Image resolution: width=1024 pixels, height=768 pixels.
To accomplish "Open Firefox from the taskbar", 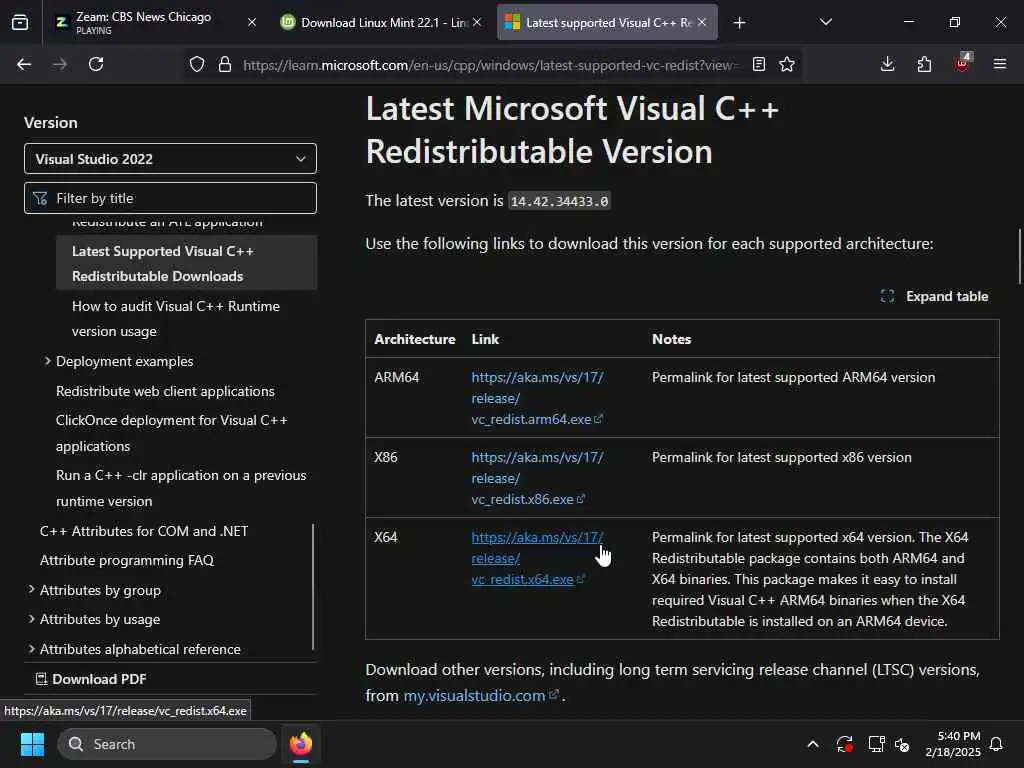I will 300,744.
